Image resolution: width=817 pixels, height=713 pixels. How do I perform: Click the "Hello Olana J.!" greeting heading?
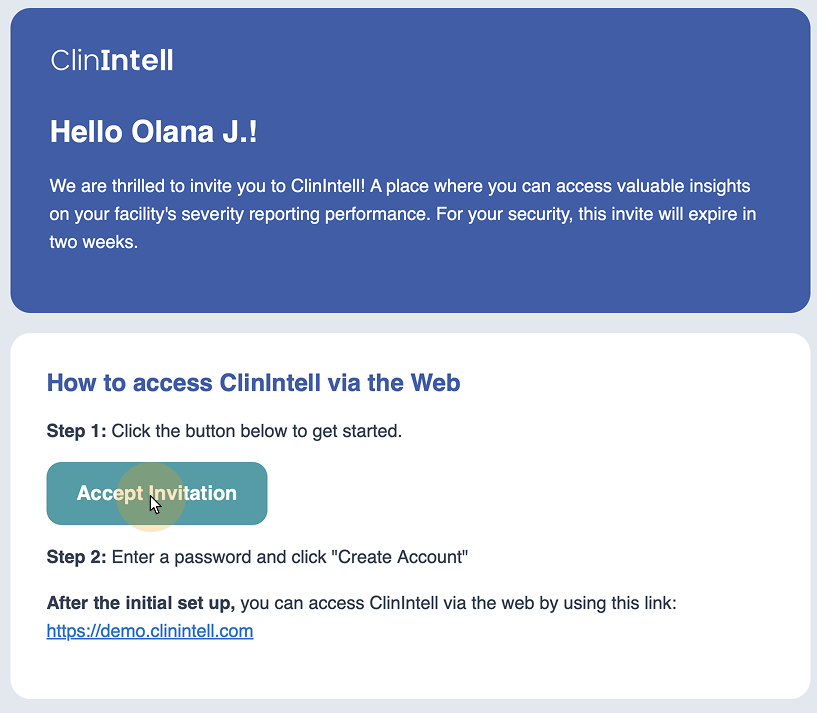153,131
